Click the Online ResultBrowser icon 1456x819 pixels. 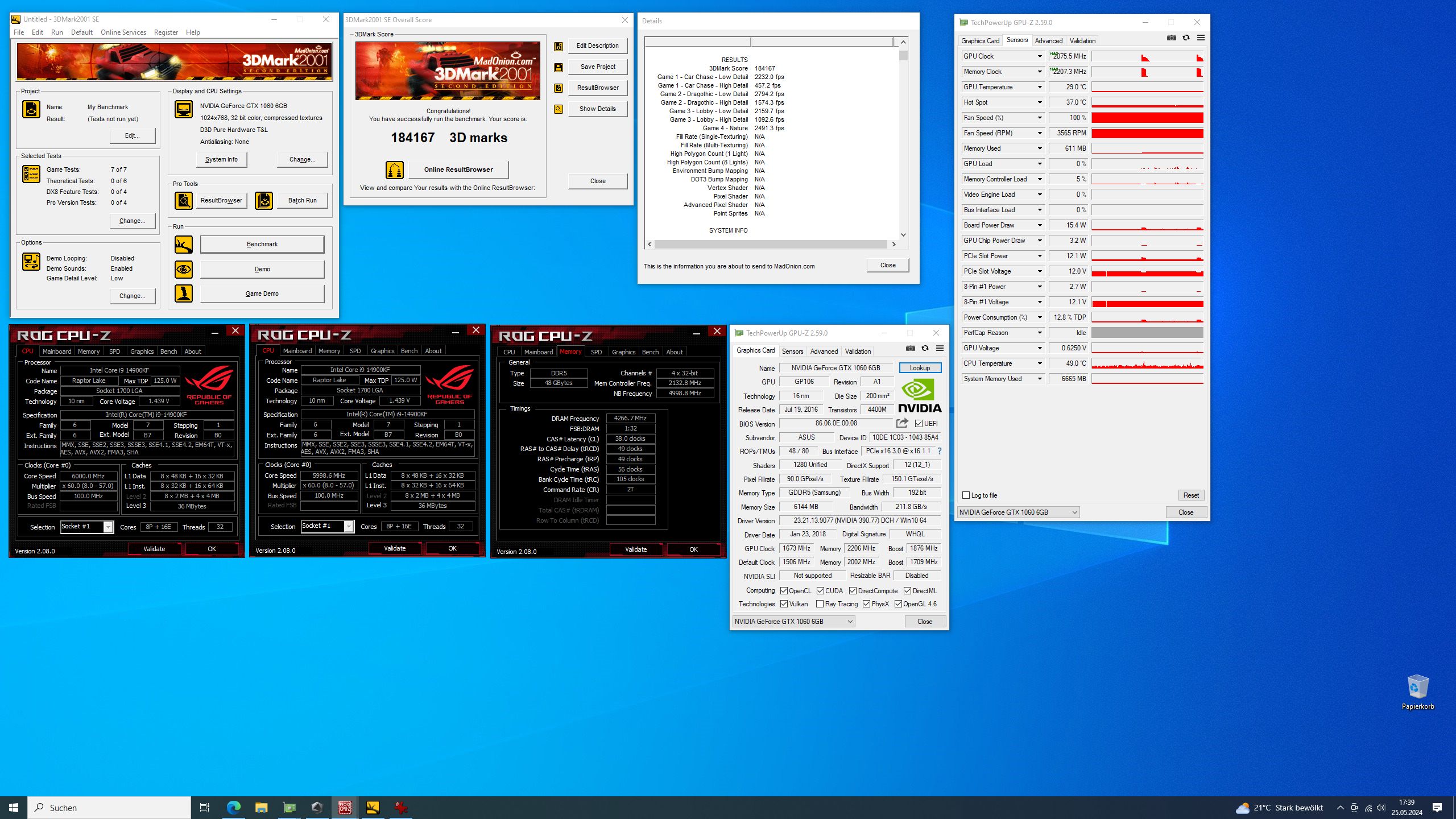coord(394,169)
